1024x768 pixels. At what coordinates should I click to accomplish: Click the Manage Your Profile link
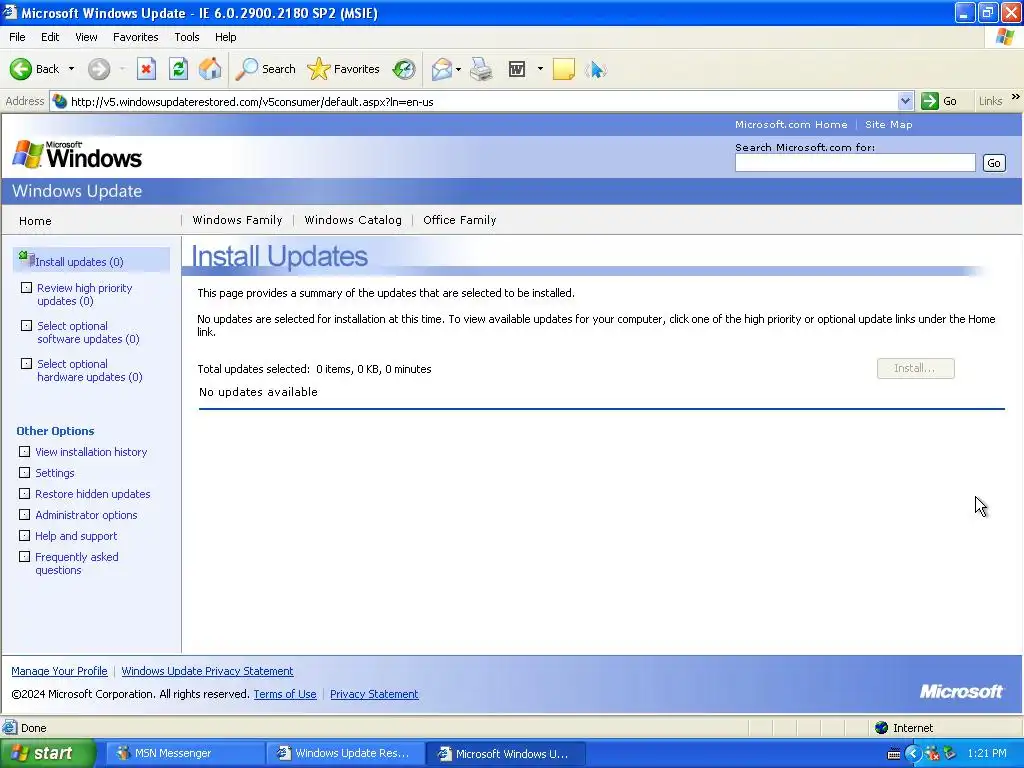coord(59,671)
